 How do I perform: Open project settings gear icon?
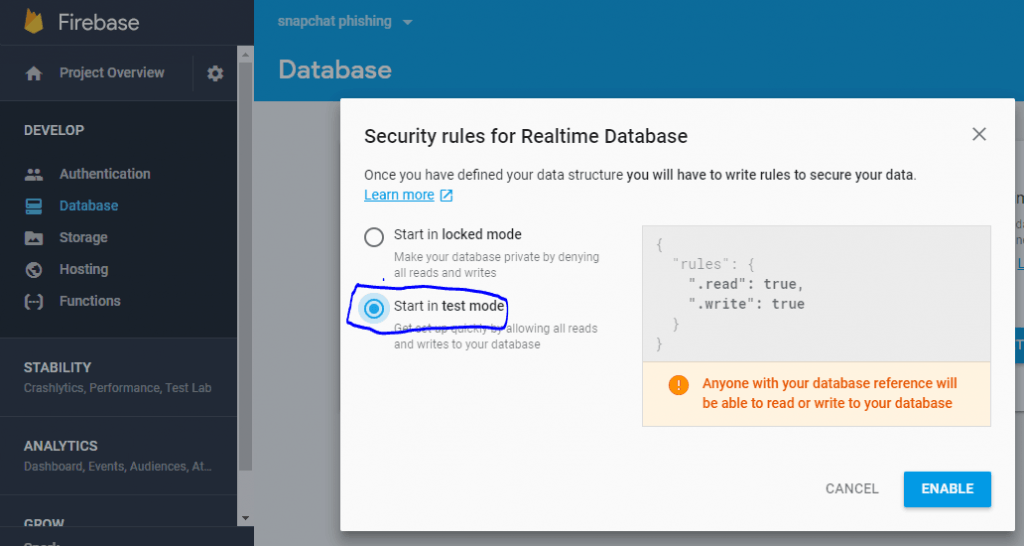click(215, 73)
